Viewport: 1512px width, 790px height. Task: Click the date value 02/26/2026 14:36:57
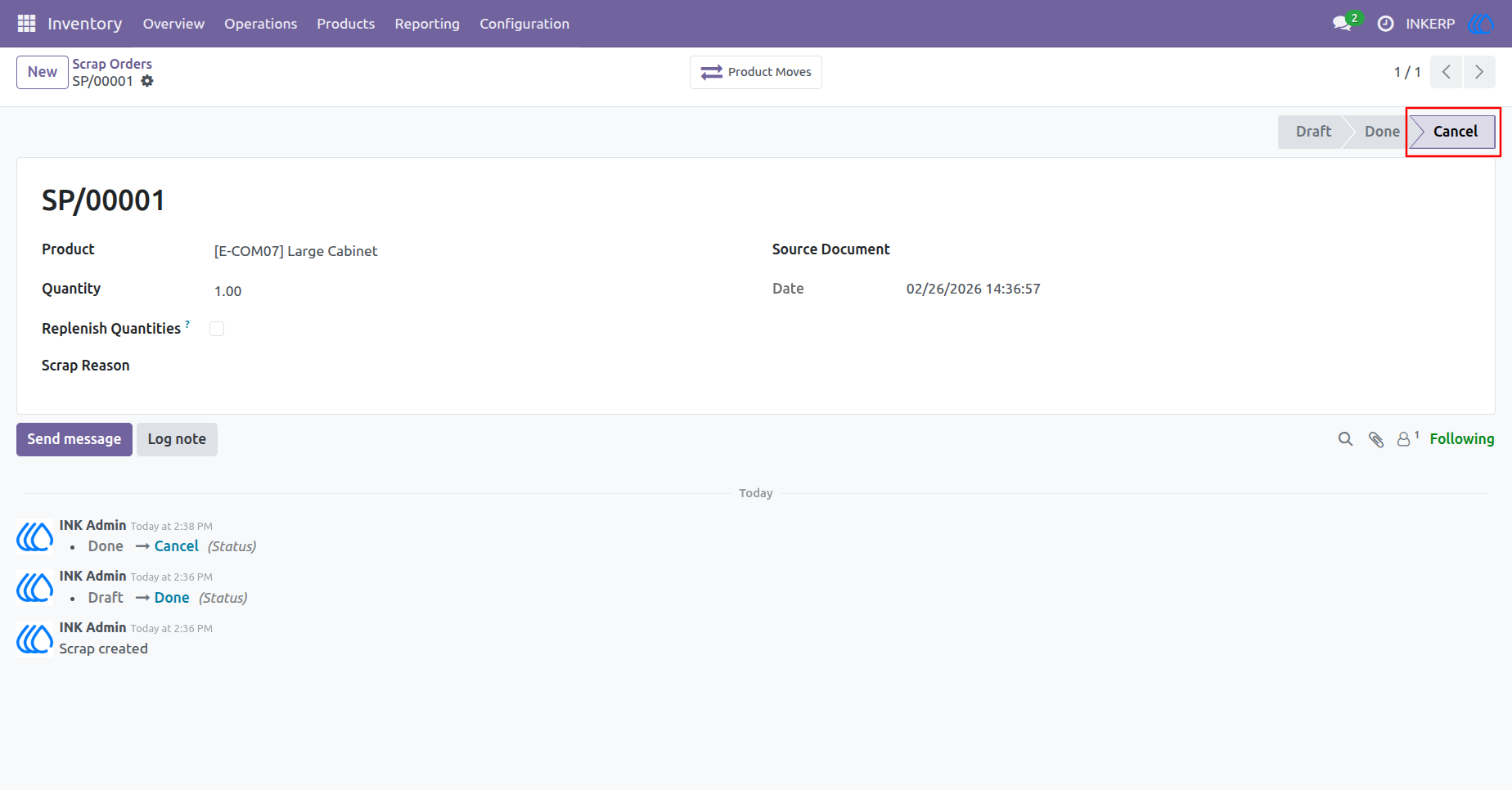click(974, 289)
